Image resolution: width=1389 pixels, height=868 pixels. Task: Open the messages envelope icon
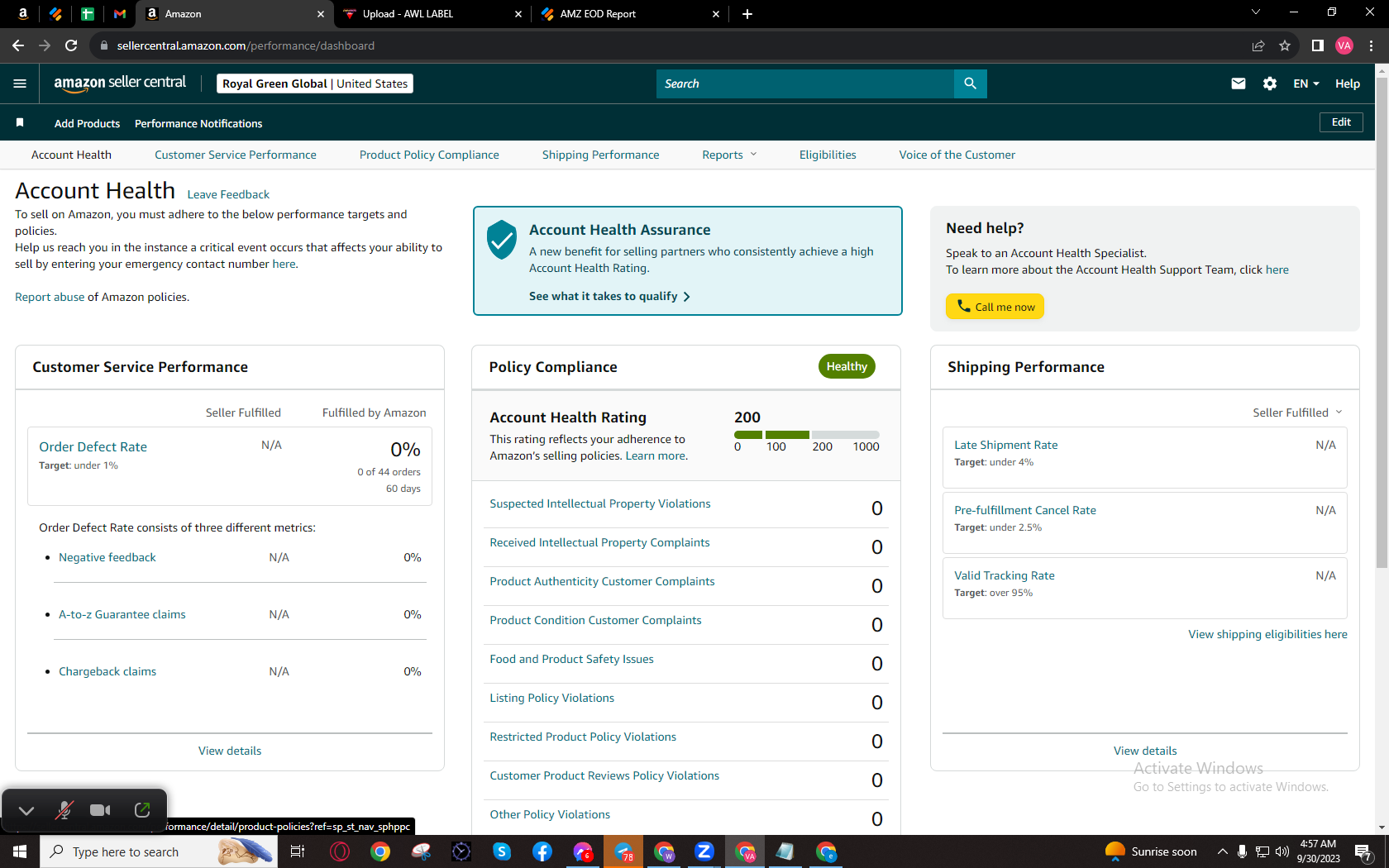coord(1238,83)
